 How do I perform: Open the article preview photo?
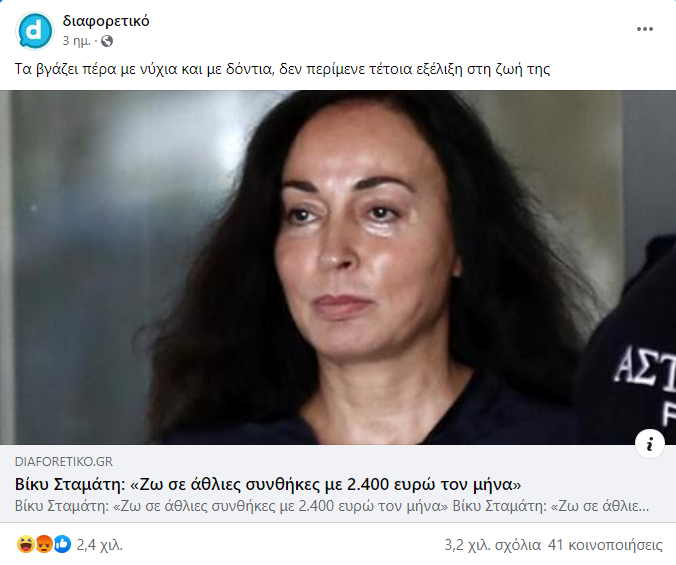click(338, 267)
